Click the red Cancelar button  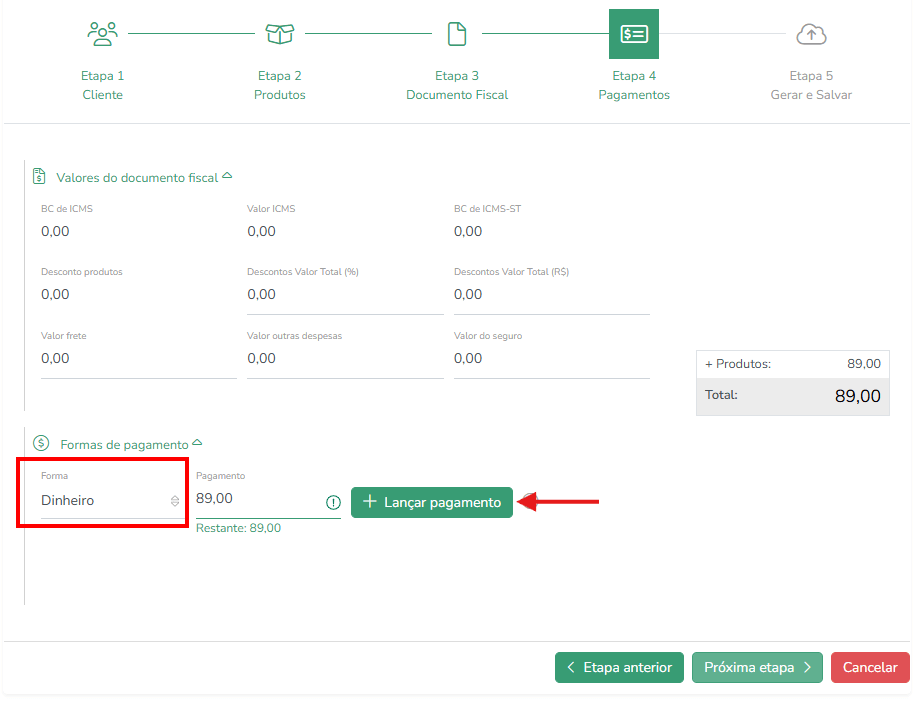(870, 667)
